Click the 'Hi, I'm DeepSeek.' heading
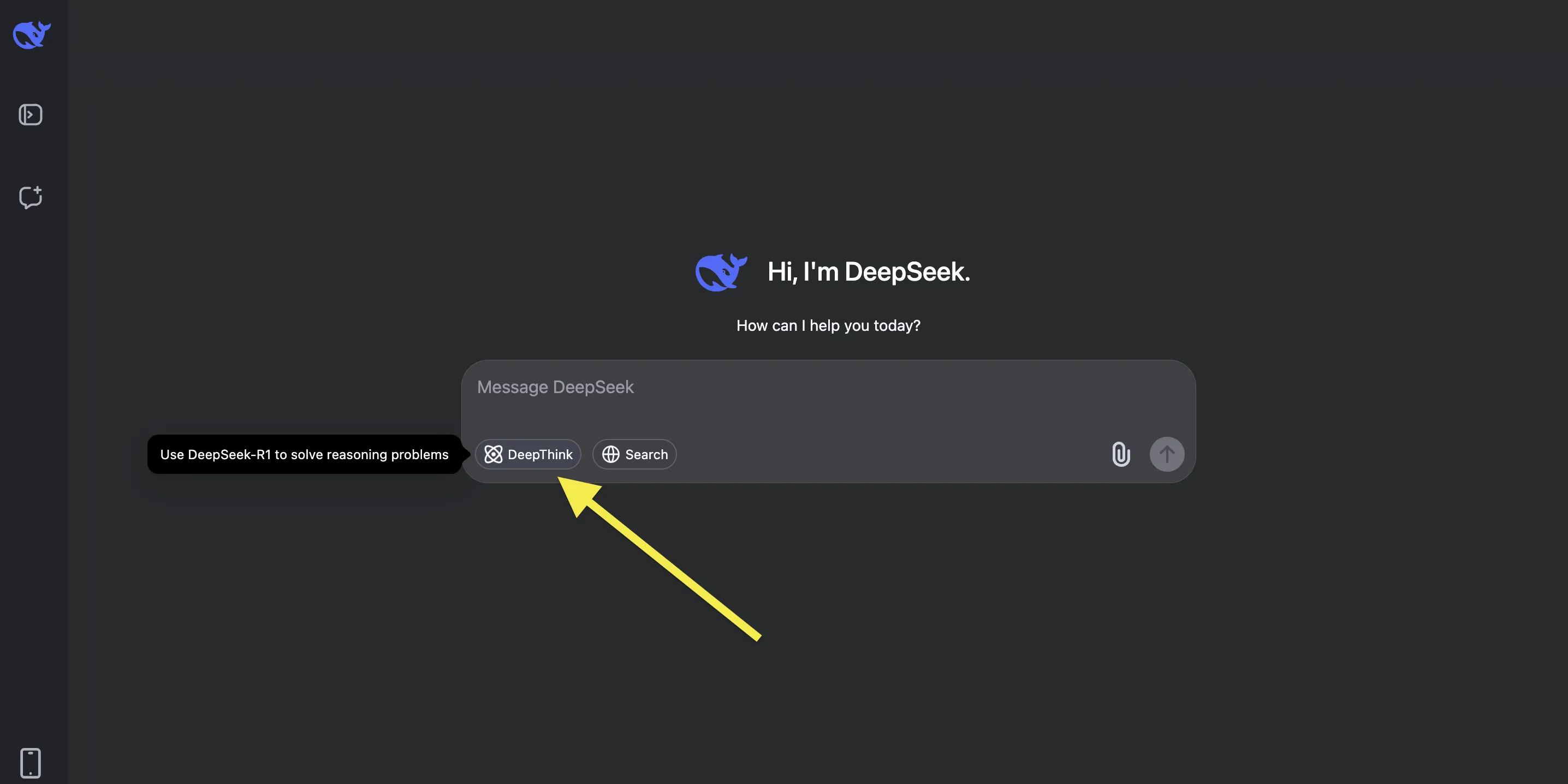This screenshot has width=1568, height=784. click(x=869, y=271)
